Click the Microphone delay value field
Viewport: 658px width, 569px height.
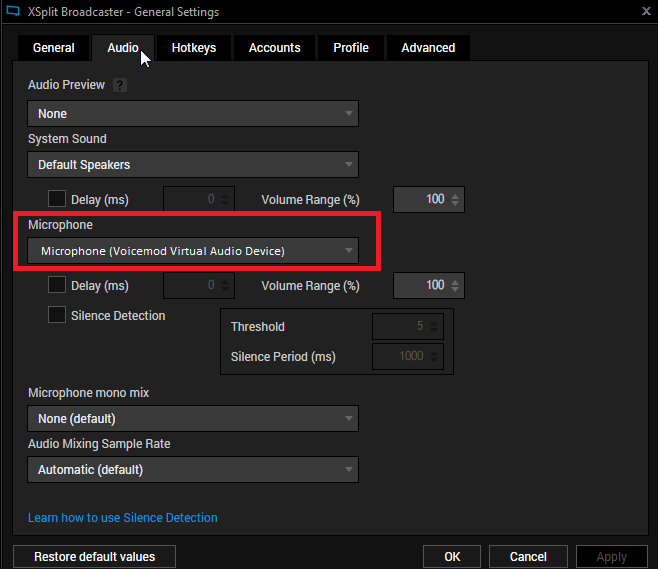pyautogui.click(x=199, y=285)
